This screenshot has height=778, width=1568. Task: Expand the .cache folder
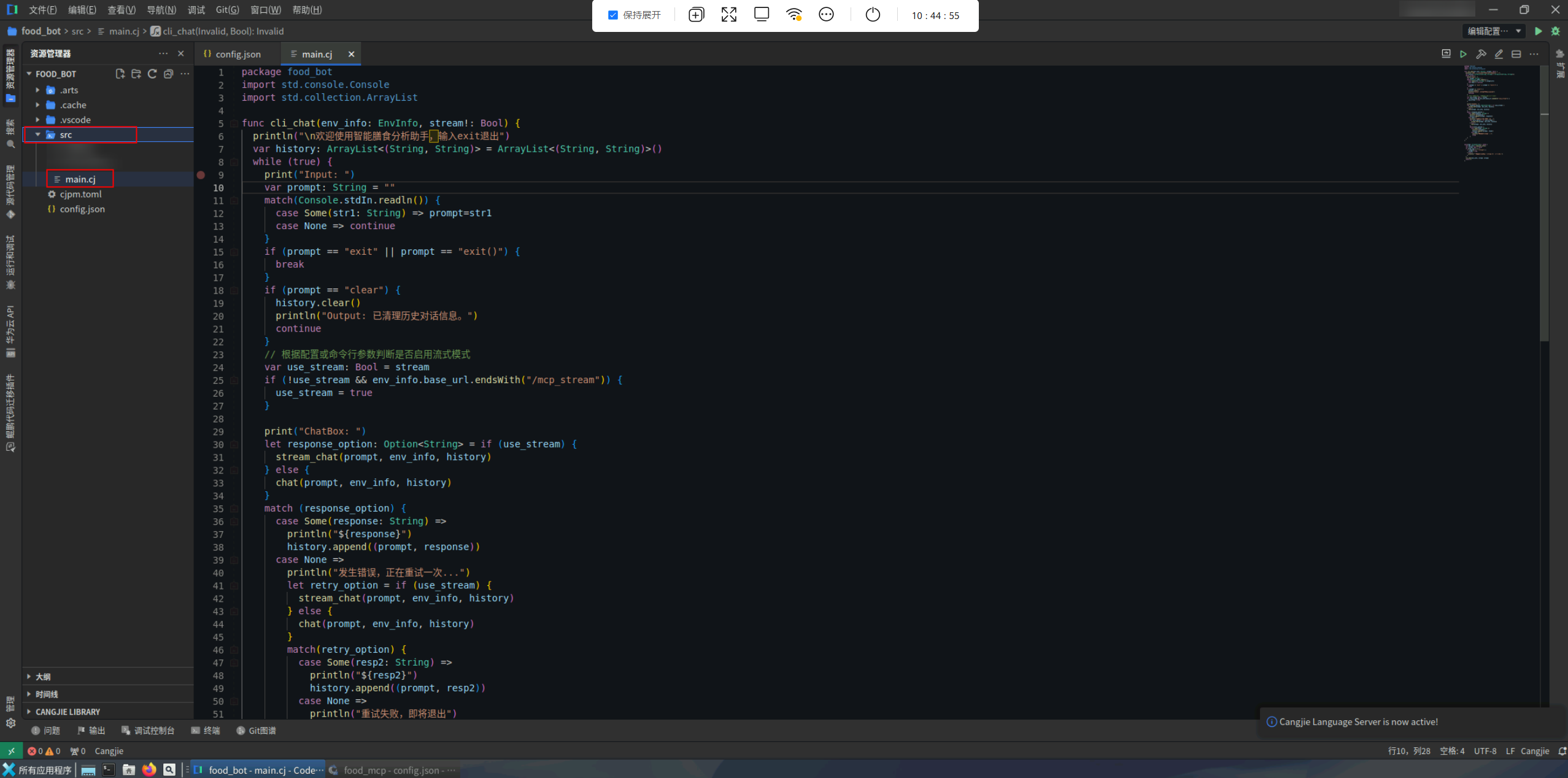[38, 105]
